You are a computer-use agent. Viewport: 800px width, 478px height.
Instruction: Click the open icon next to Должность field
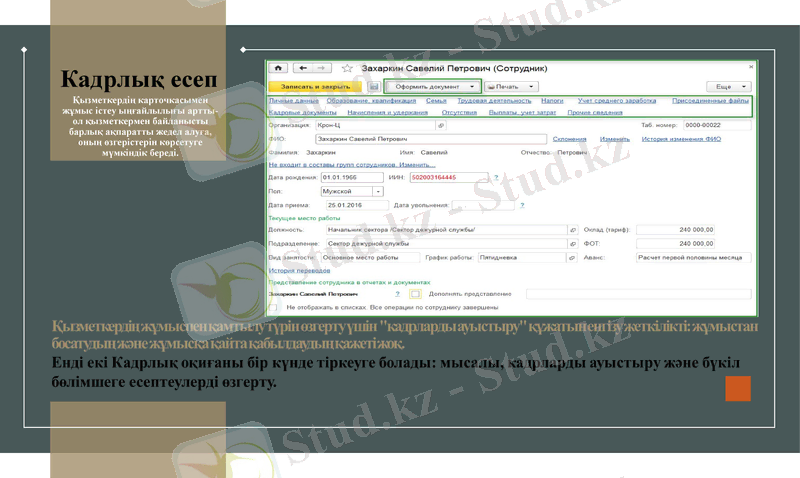point(573,229)
